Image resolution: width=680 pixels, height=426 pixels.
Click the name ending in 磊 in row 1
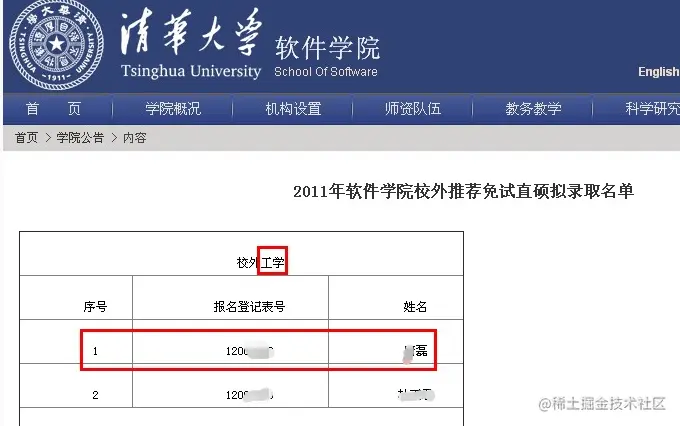(415, 351)
